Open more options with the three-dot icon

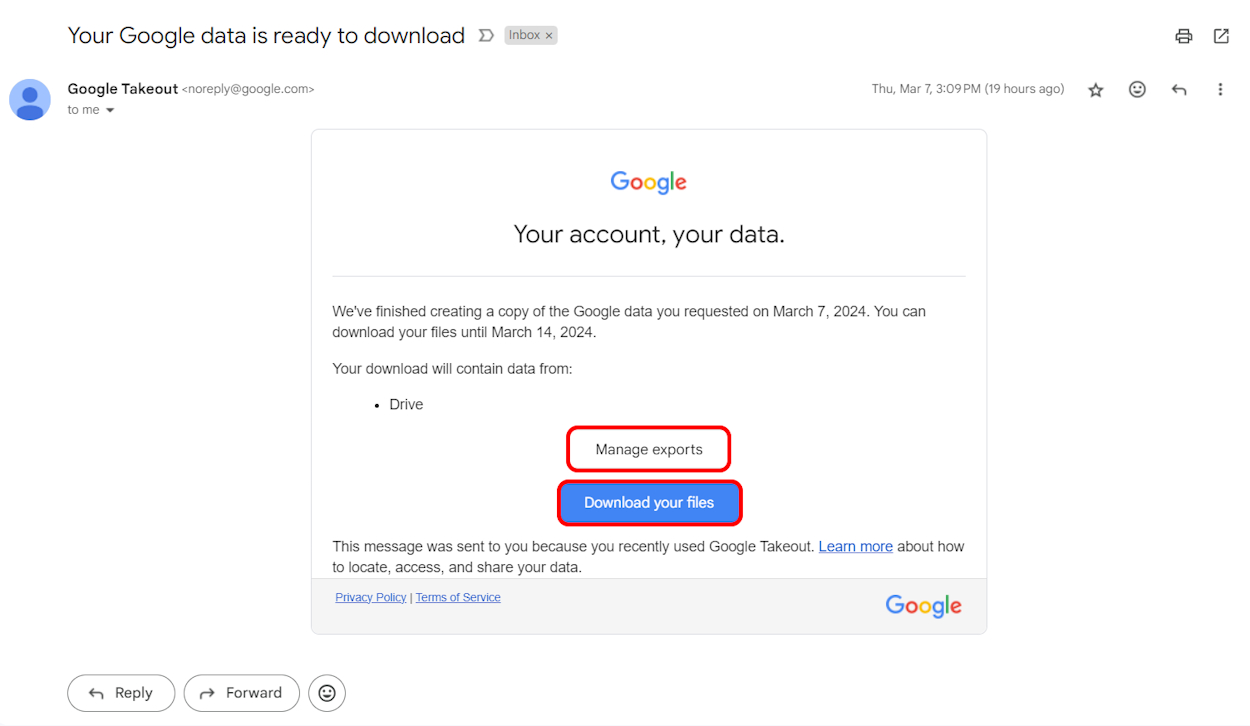click(x=1220, y=89)
